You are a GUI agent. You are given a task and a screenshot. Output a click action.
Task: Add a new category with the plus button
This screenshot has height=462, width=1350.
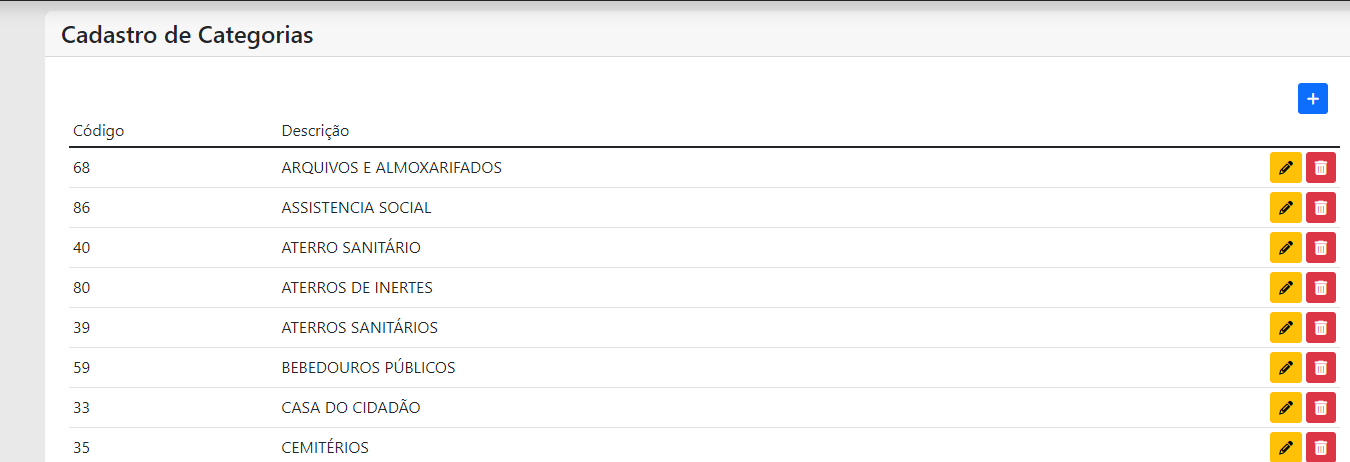pyautogui.click(x=1313, y=99)
